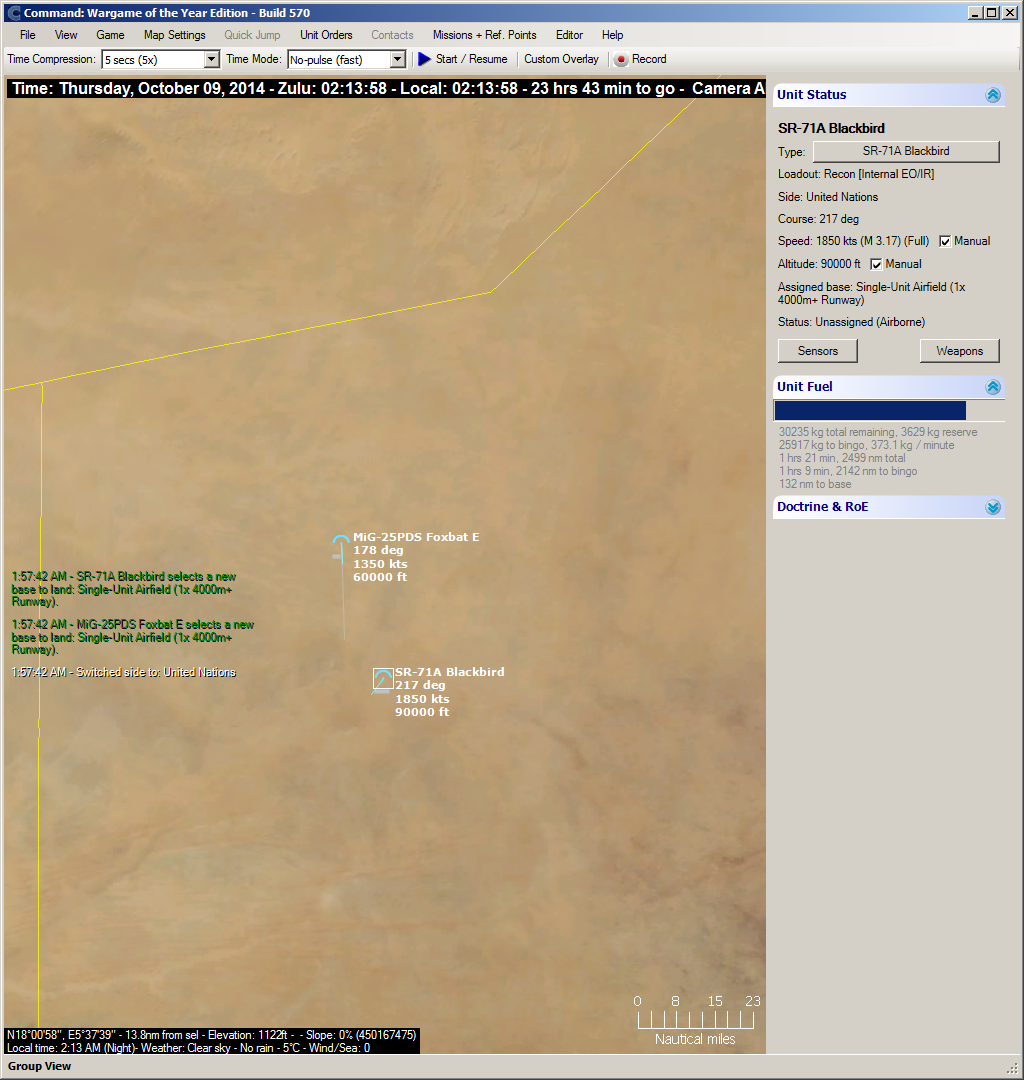
Task: Click the Sensors button
Action: tap(817, 351)
